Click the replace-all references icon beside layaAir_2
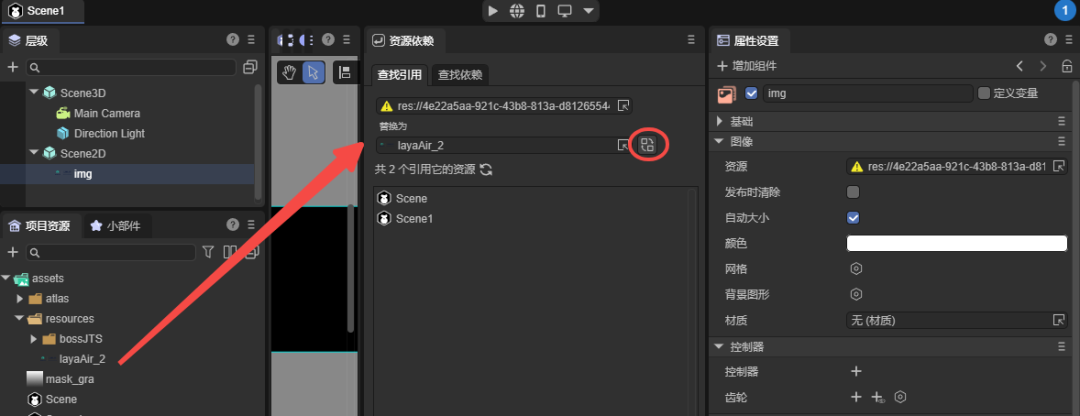This screenshot has width=1080, height=416. [x=647, y=145]
